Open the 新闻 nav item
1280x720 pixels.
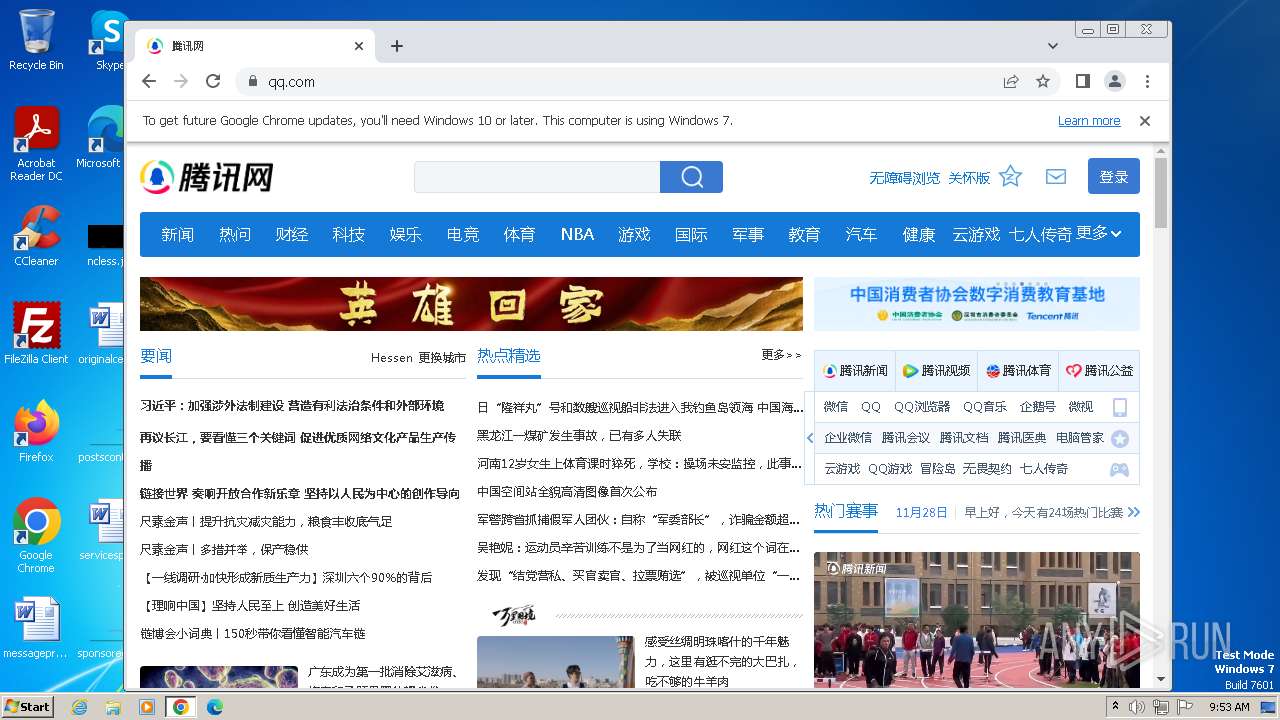[177, 234]
